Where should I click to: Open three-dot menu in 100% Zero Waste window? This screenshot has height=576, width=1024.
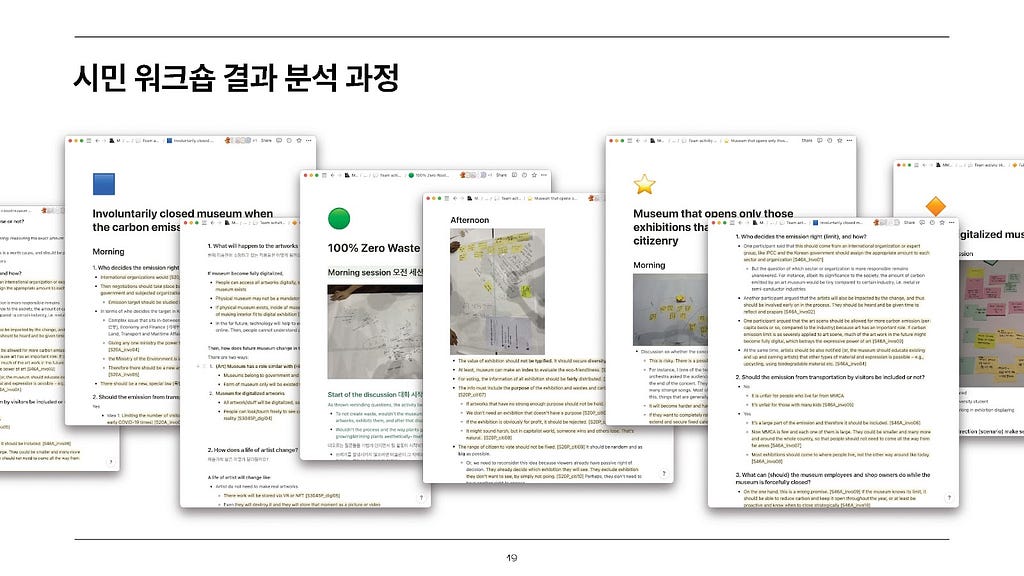coord(543,175)
